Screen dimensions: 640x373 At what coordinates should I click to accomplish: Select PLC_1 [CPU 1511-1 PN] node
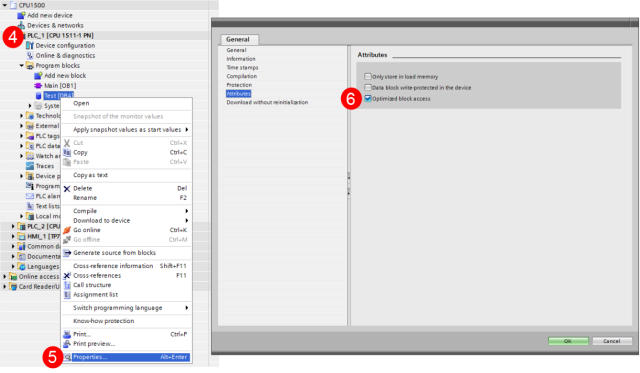pyautogui.click(x=60, y=36)
